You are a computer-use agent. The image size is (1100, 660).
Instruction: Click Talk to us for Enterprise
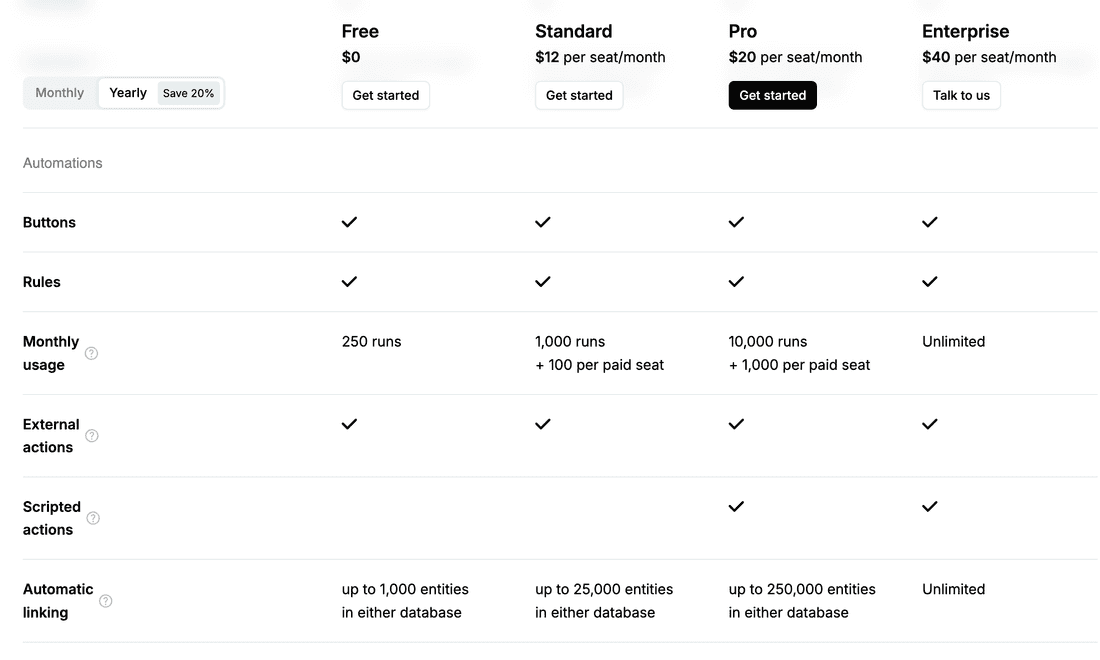coord(961,95)
